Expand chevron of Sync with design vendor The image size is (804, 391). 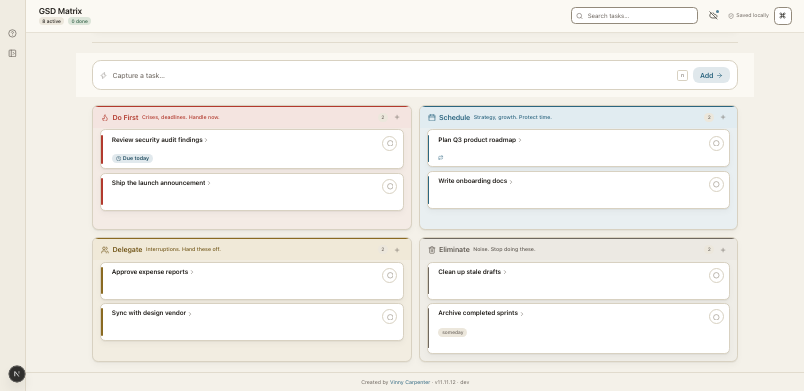190,314
